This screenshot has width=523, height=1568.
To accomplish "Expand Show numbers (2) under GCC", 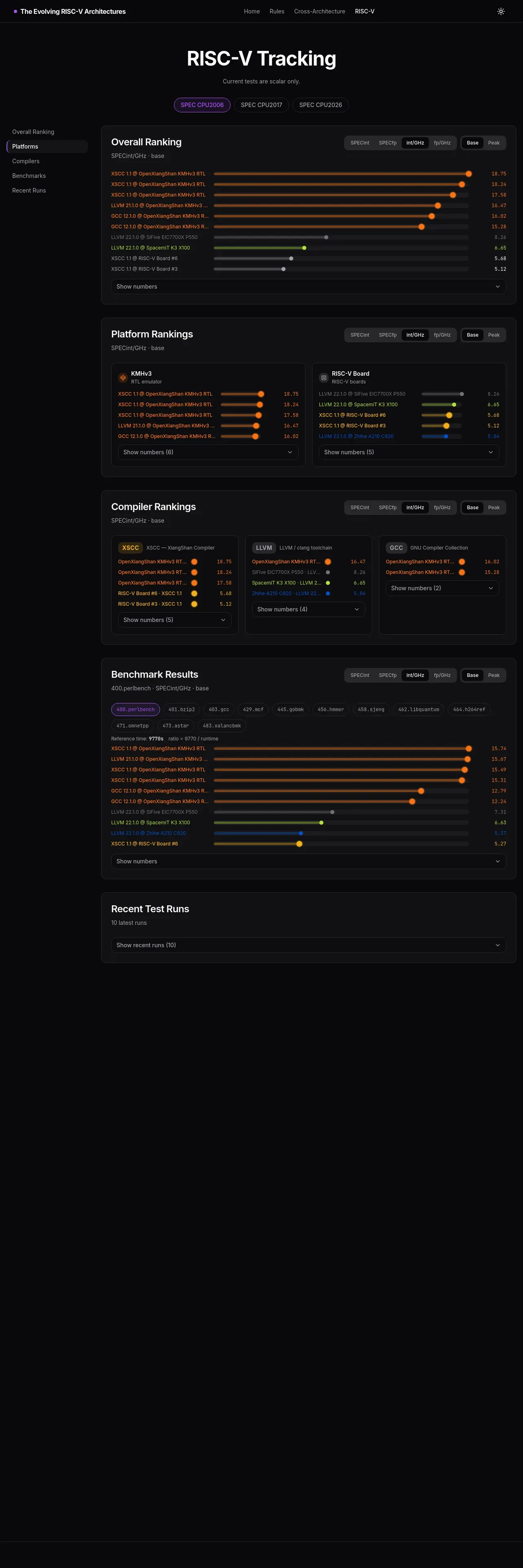I will 443,588.
